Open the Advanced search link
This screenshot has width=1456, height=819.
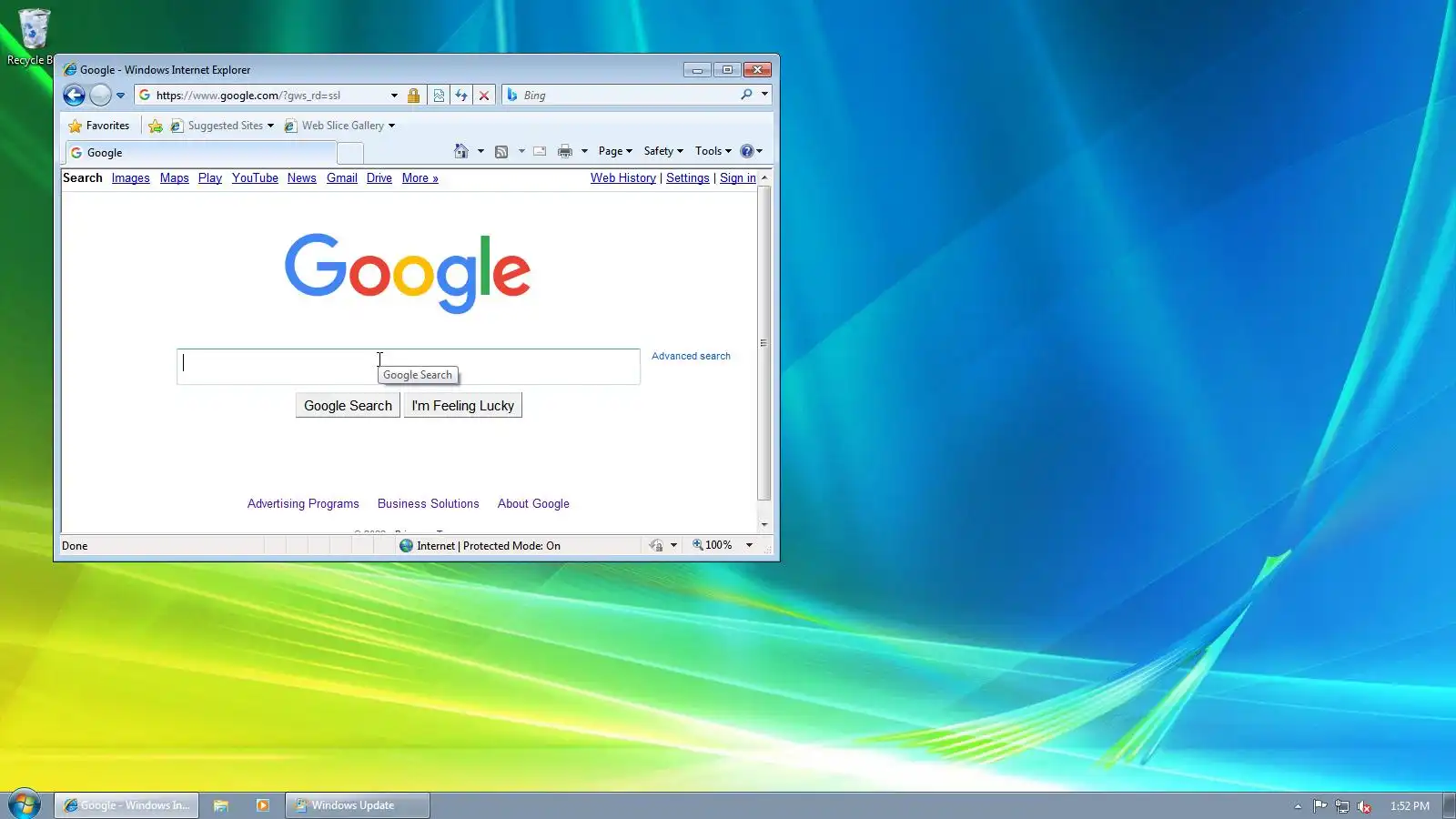pyautogui.click(x=691, y=357)
